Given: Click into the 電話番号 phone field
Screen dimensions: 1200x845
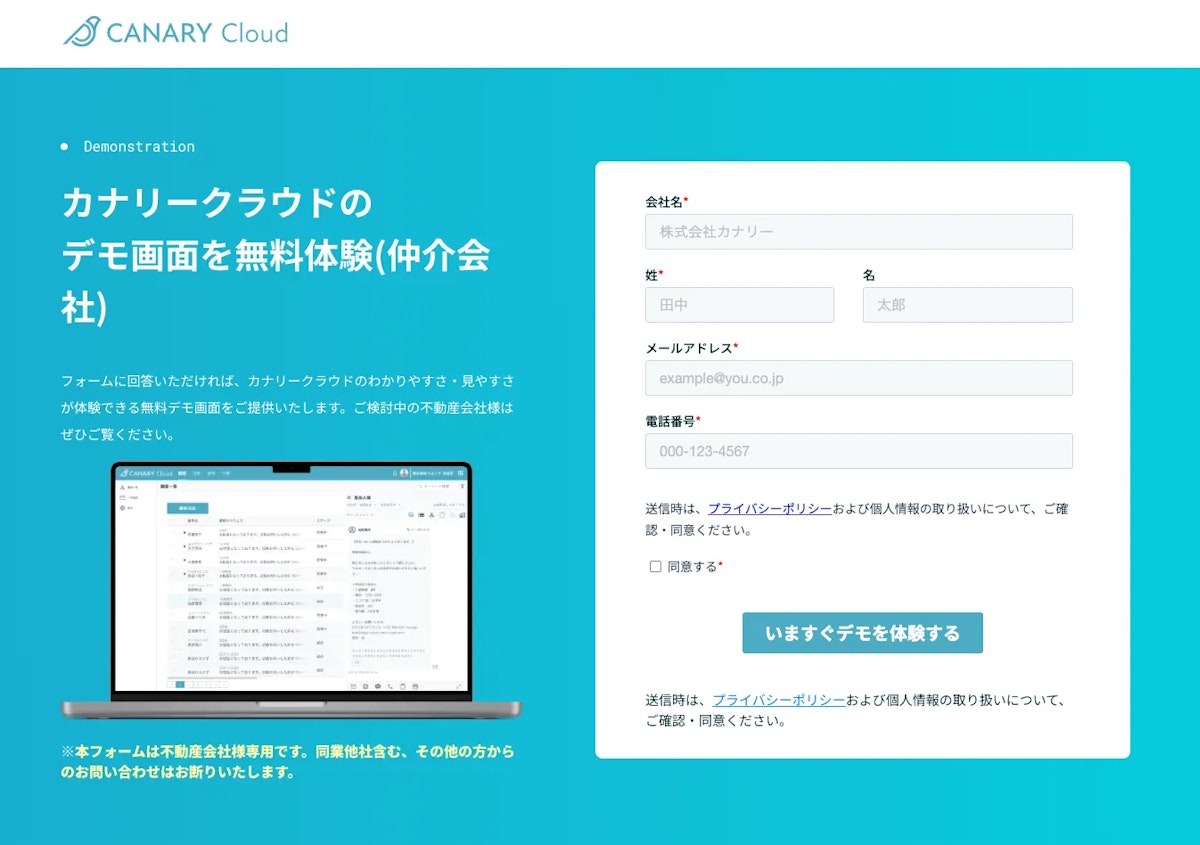Looking at the screenshot, I should (859, 451).
